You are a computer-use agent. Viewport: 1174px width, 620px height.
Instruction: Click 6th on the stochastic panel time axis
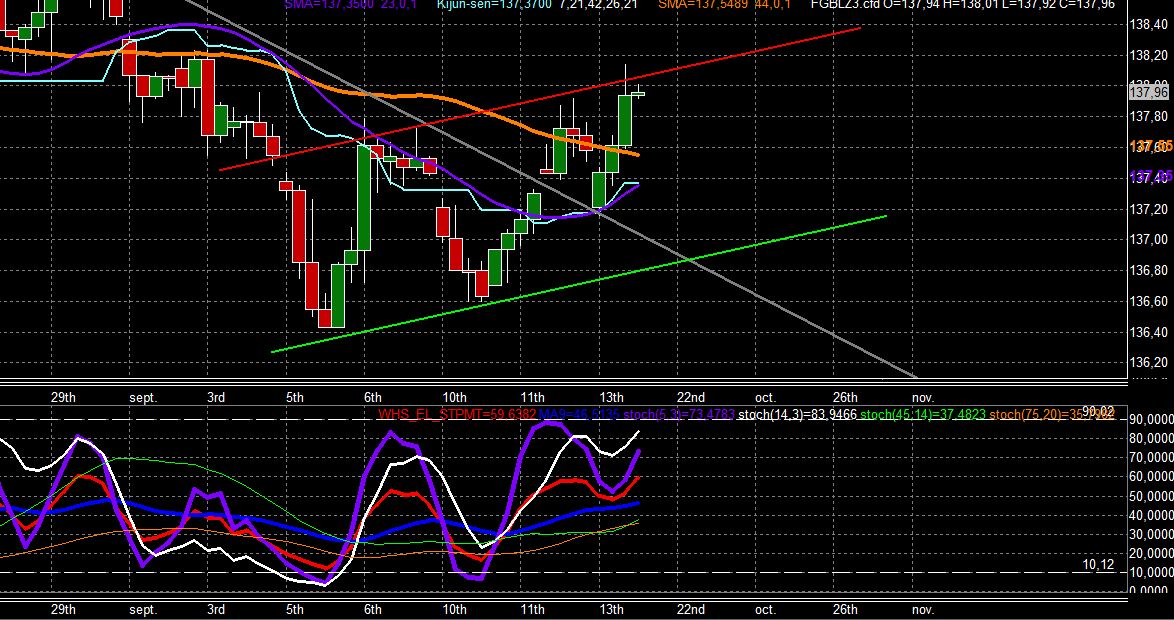(373, 609)
